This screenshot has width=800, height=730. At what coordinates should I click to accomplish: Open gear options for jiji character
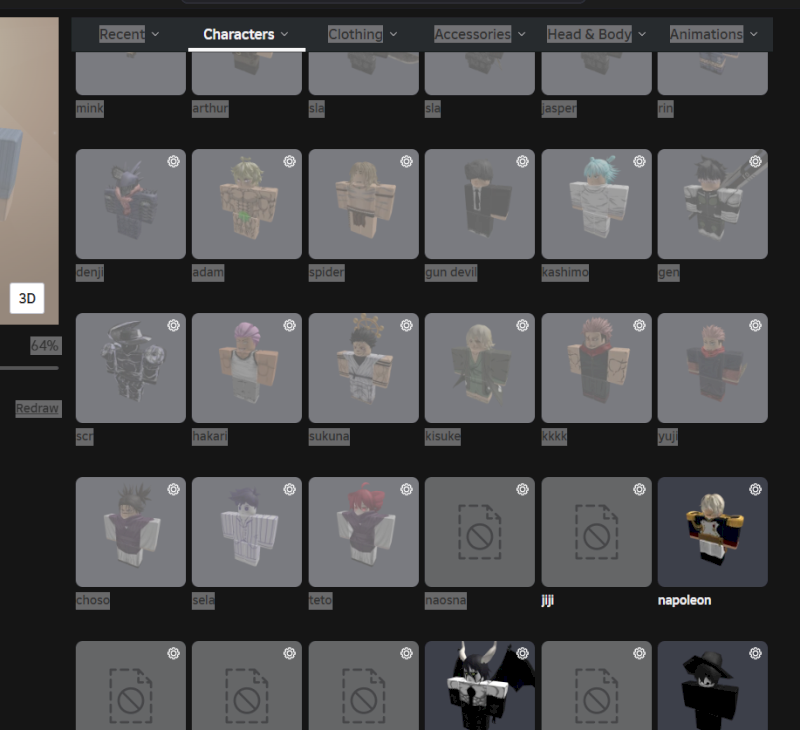[x=639, y=489]
